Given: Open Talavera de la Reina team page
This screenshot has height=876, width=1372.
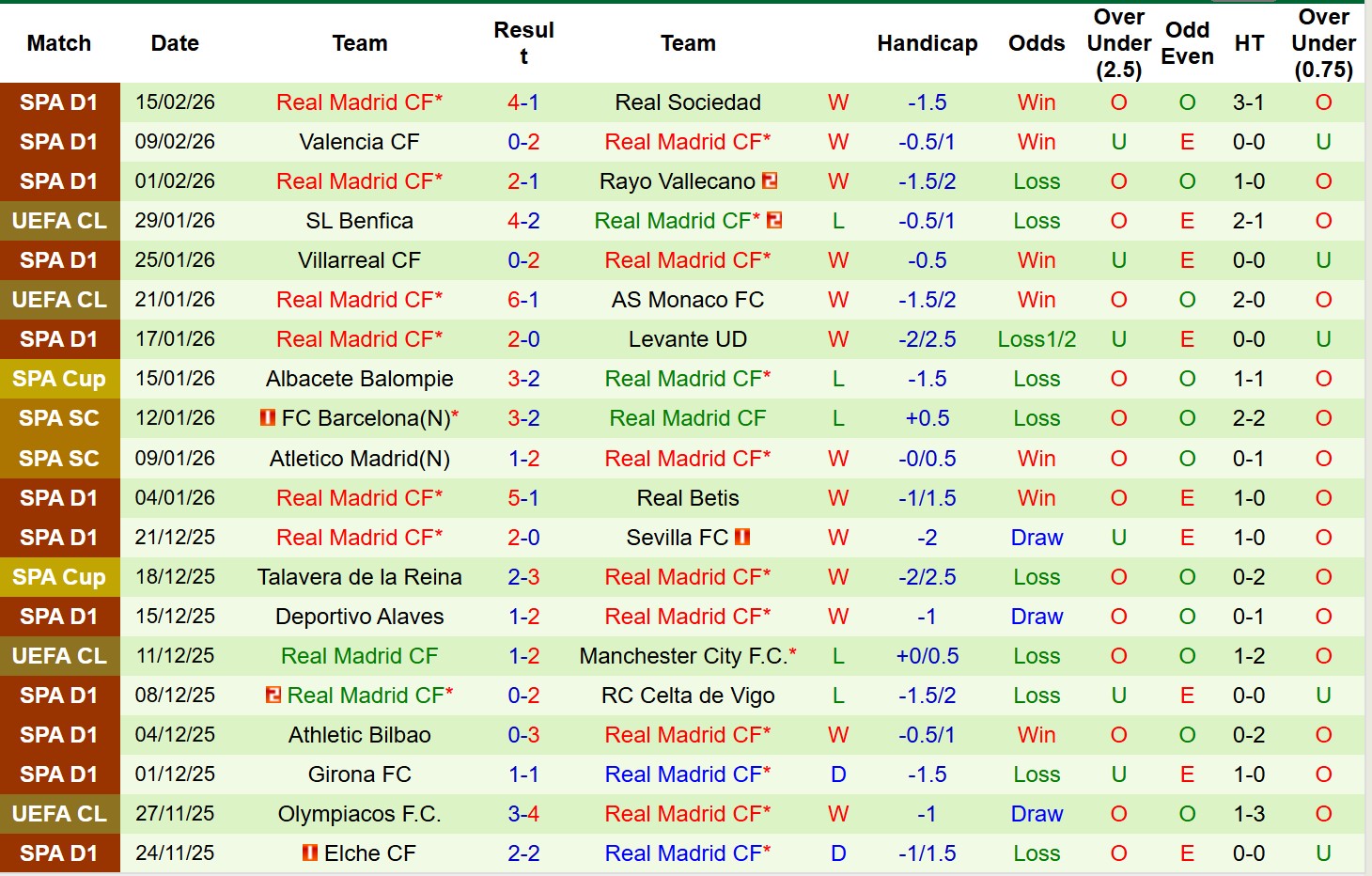Looking at the screenshot, I should [360, 577].
